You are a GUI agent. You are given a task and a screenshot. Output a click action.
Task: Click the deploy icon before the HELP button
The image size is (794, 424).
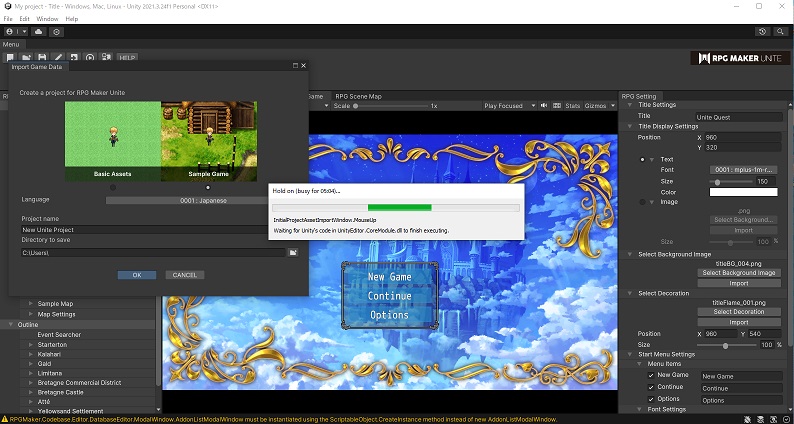106,58
